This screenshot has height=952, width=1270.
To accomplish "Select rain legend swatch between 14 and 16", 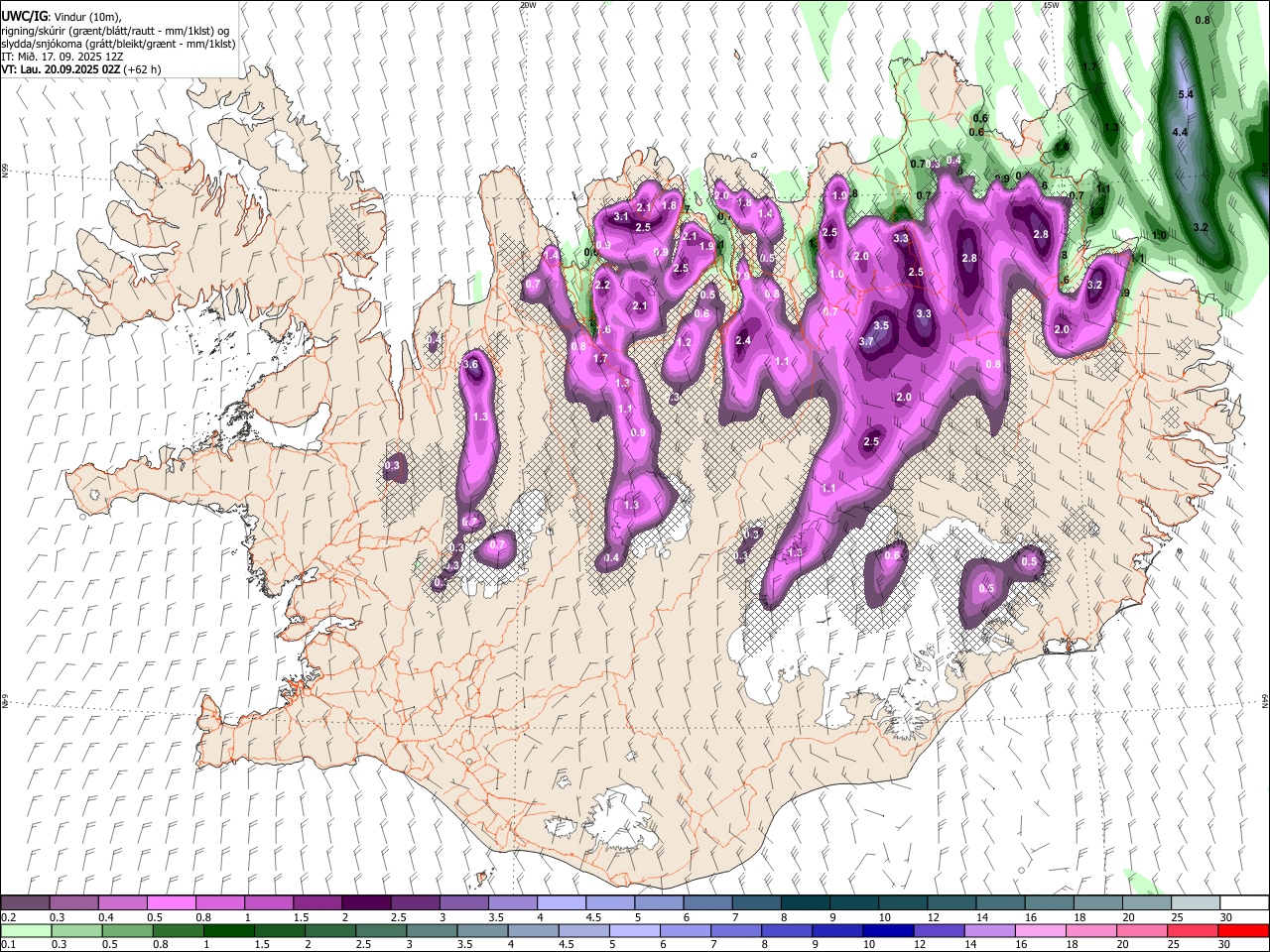I will coord(990,930).
